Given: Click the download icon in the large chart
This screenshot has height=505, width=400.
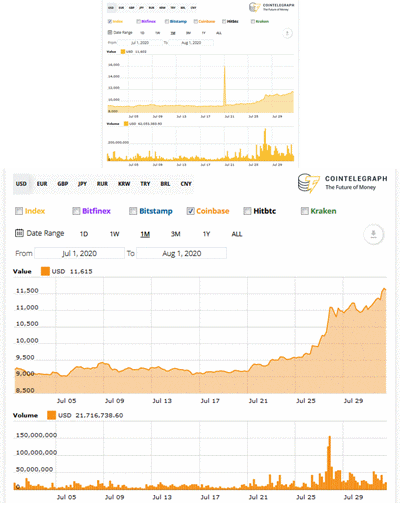Looking at the screenshot, I should coord(373,234).
